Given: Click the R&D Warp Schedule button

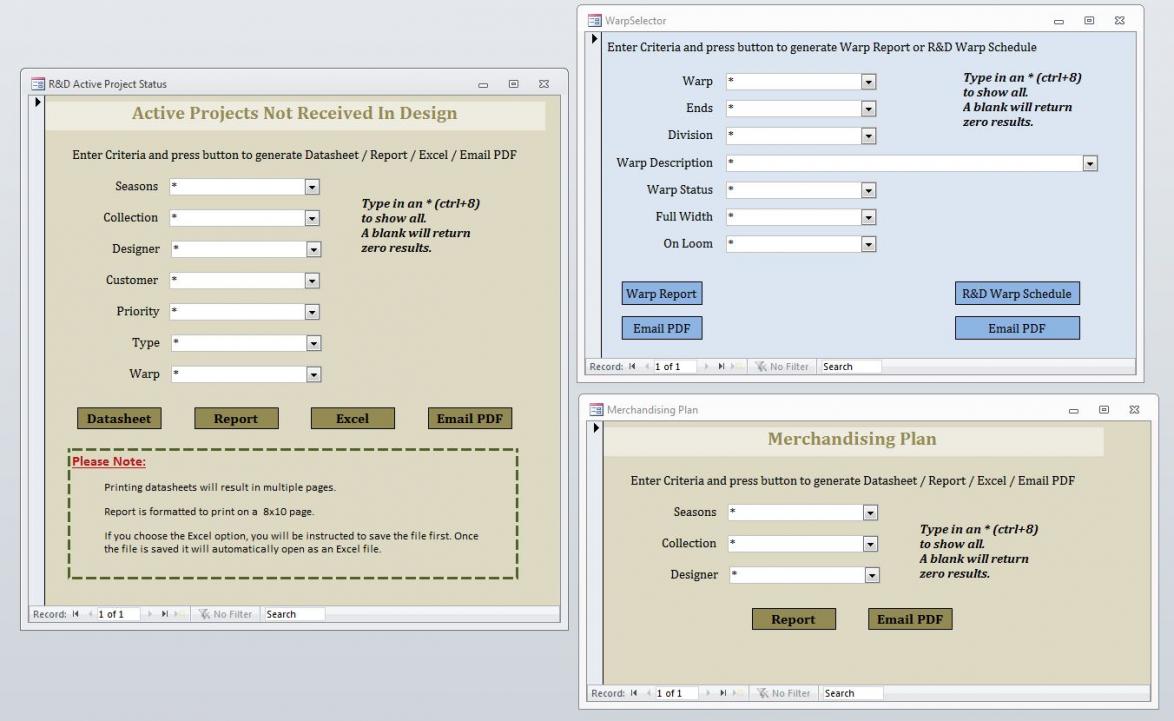Looking at the screenshot, I should click(1017, 293).
